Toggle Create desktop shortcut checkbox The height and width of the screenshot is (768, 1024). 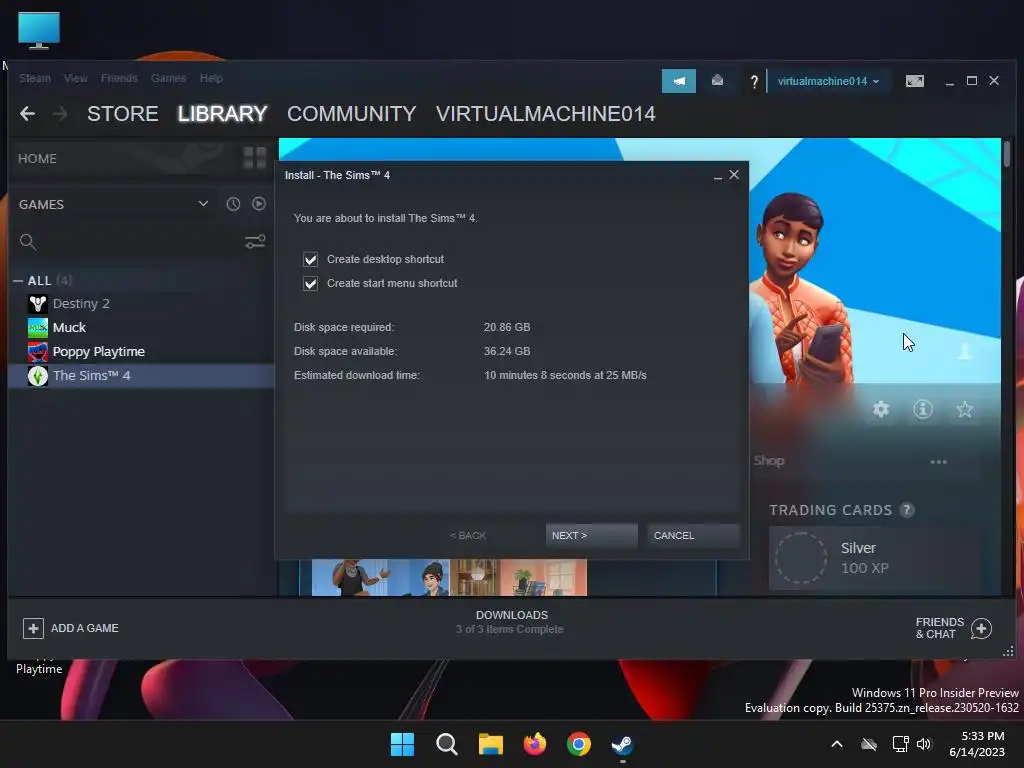(310, 259)
